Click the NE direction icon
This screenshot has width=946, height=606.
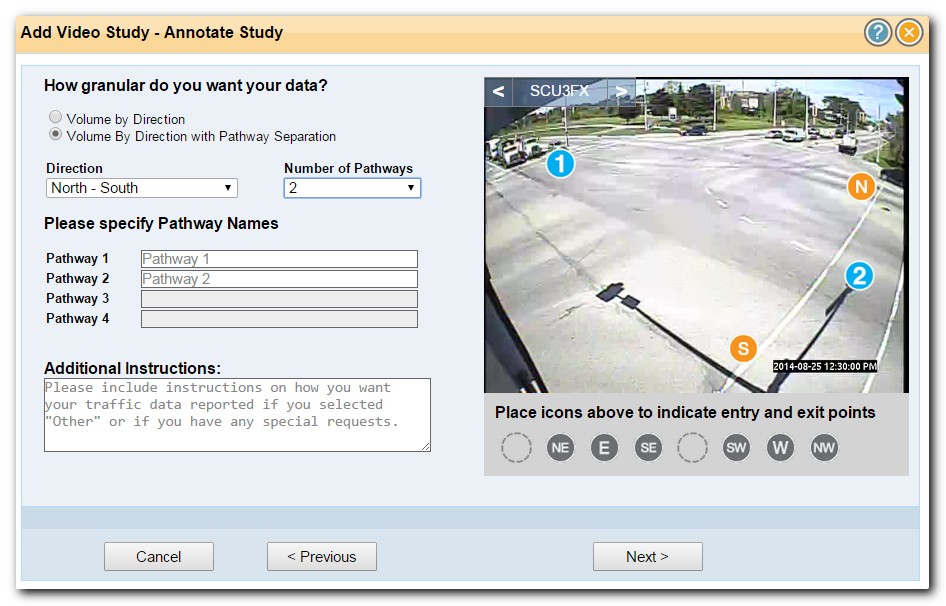561,448
